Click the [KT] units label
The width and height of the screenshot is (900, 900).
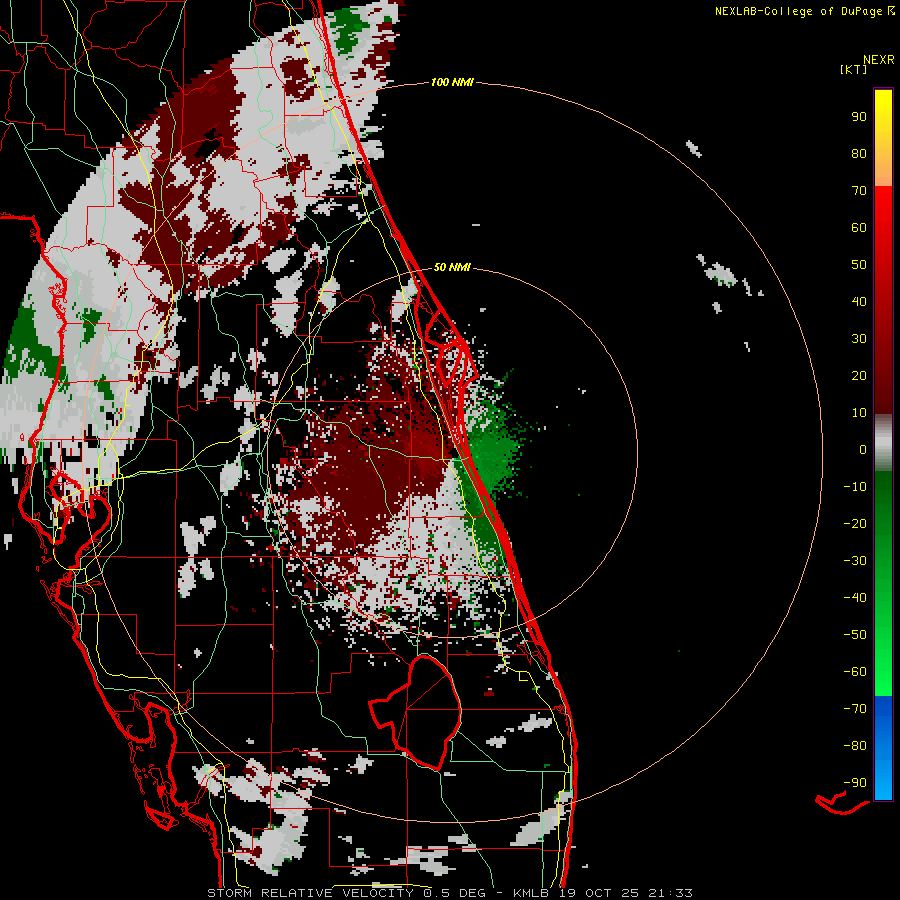[x=854, y=69]
